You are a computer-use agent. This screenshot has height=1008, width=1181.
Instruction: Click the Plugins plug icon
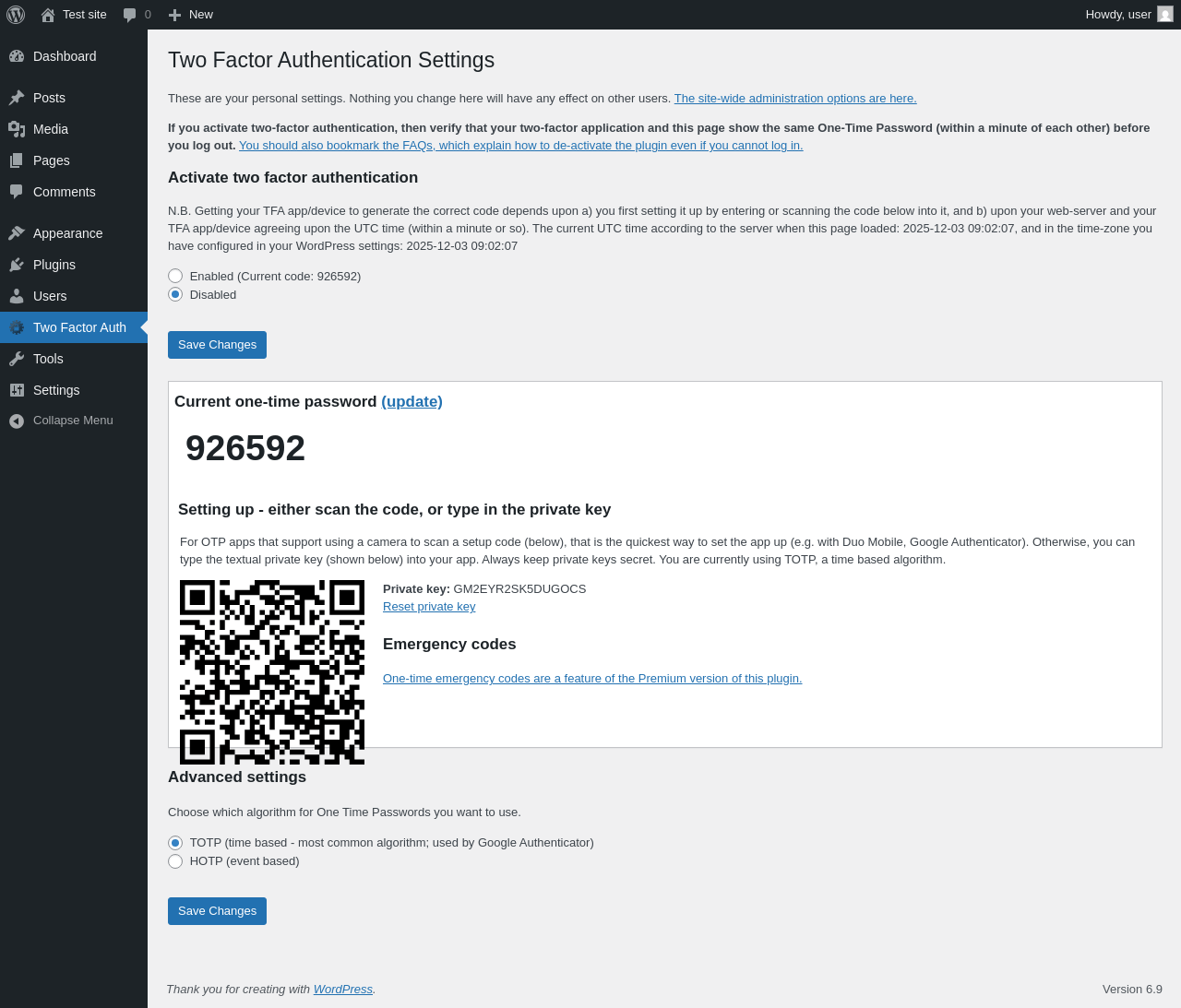coord(17,265)
